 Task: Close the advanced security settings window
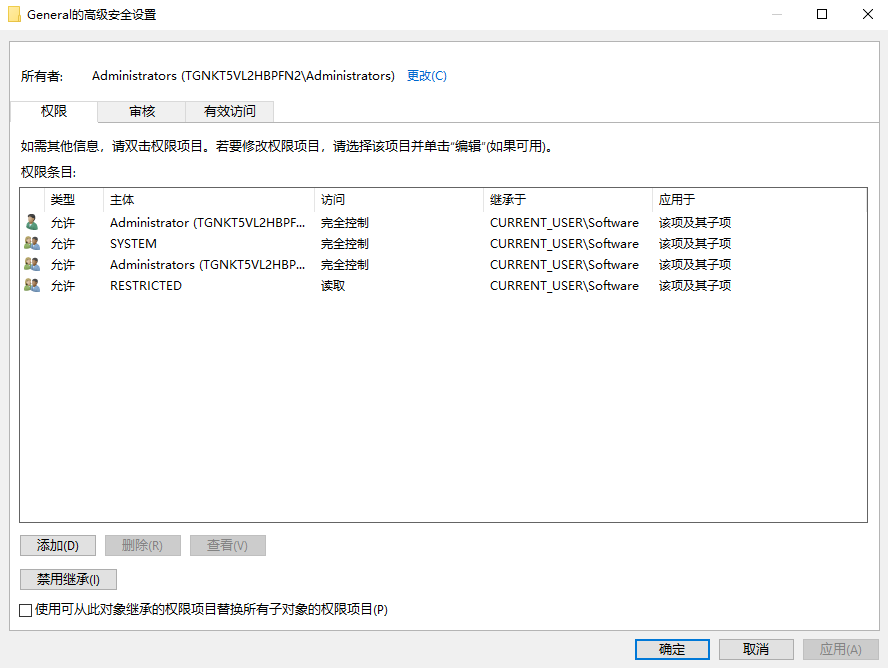click(x=867, y=14)
